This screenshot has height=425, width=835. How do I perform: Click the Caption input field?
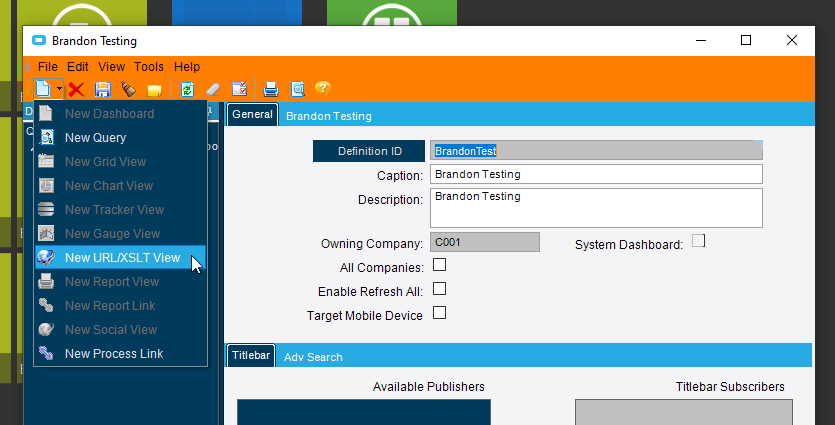coord(596,174)
